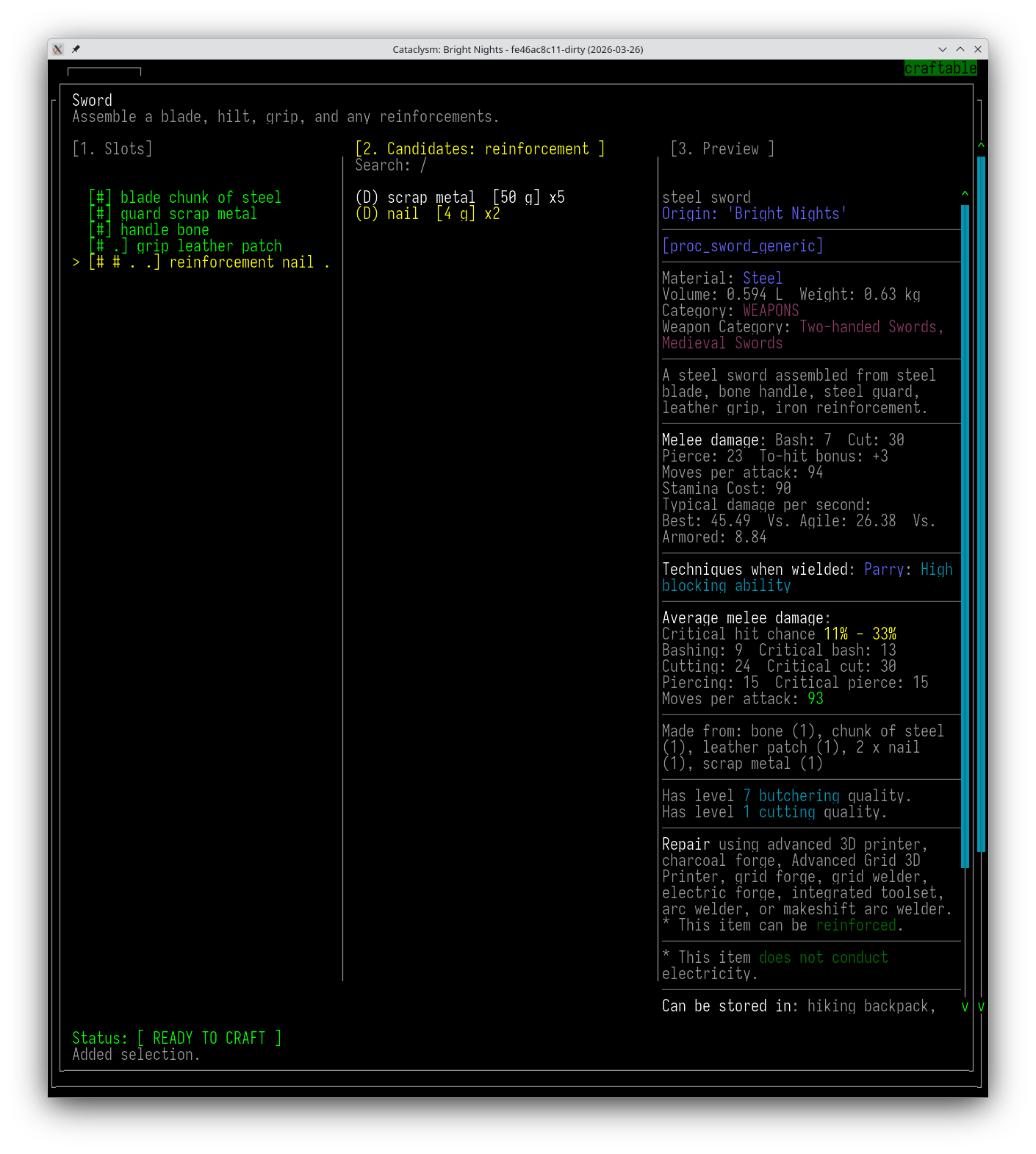Click the outer scrollbar down arrow
This screenshot has width=1036, height=1154.
(981, 1006)
